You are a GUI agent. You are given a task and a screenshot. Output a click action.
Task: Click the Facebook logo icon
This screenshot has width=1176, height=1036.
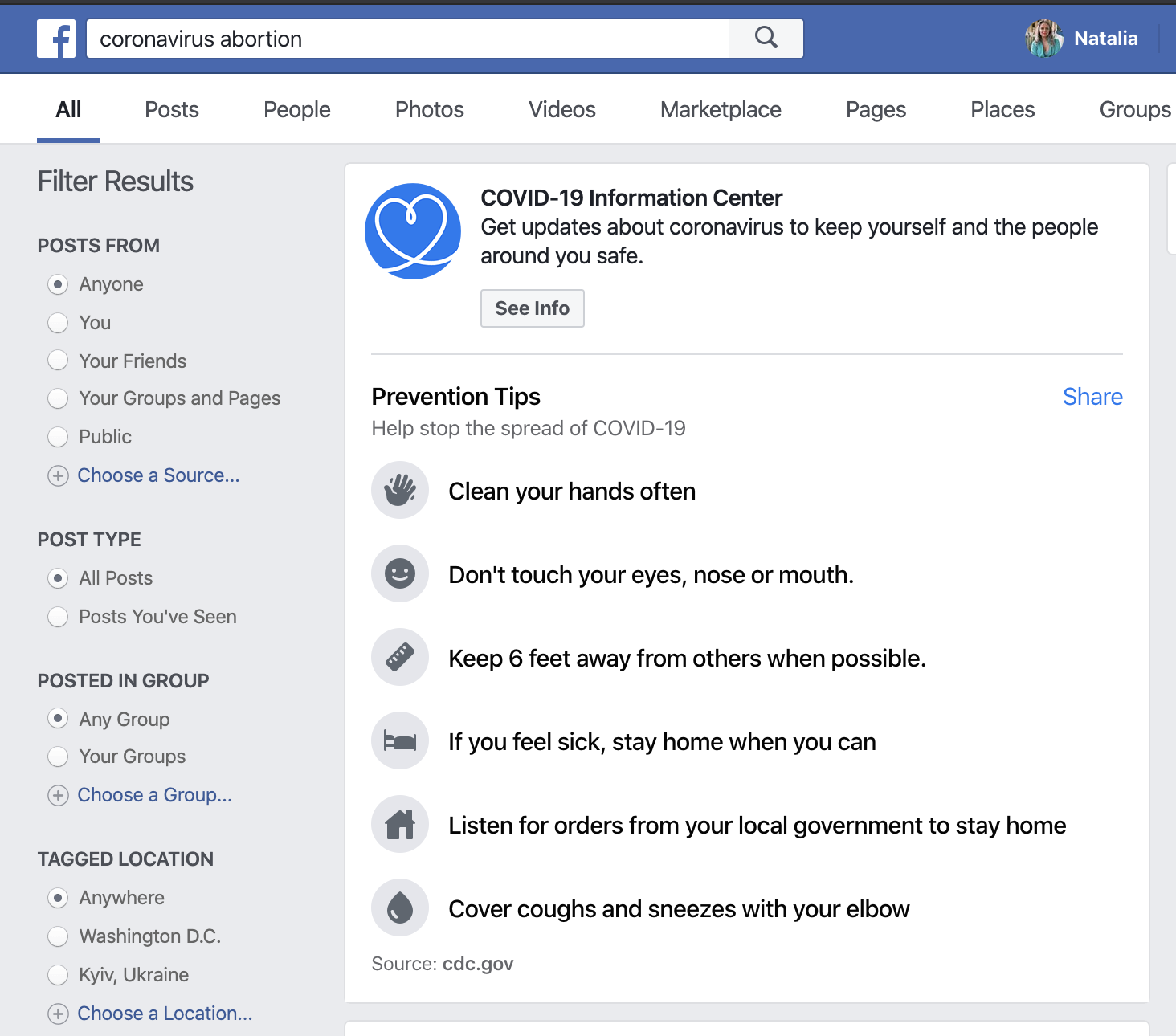[56, 39]
